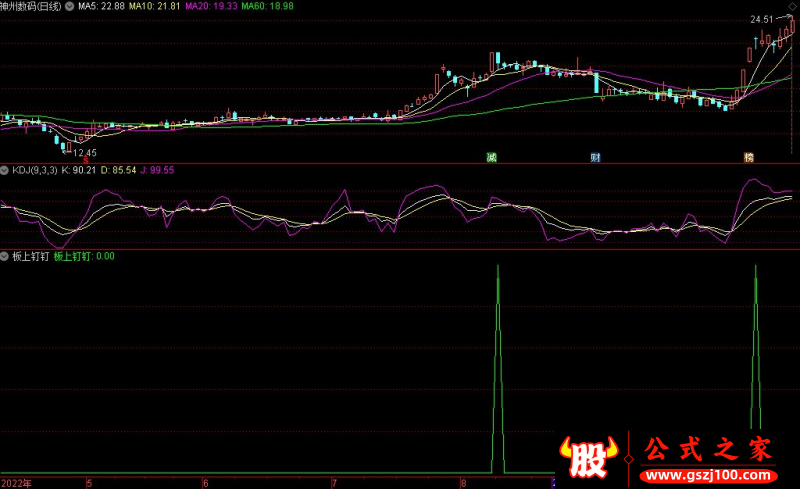Click the orange 榜 event marker icon
The width and height of the screenshot is (800, 489).
(748, 157)
